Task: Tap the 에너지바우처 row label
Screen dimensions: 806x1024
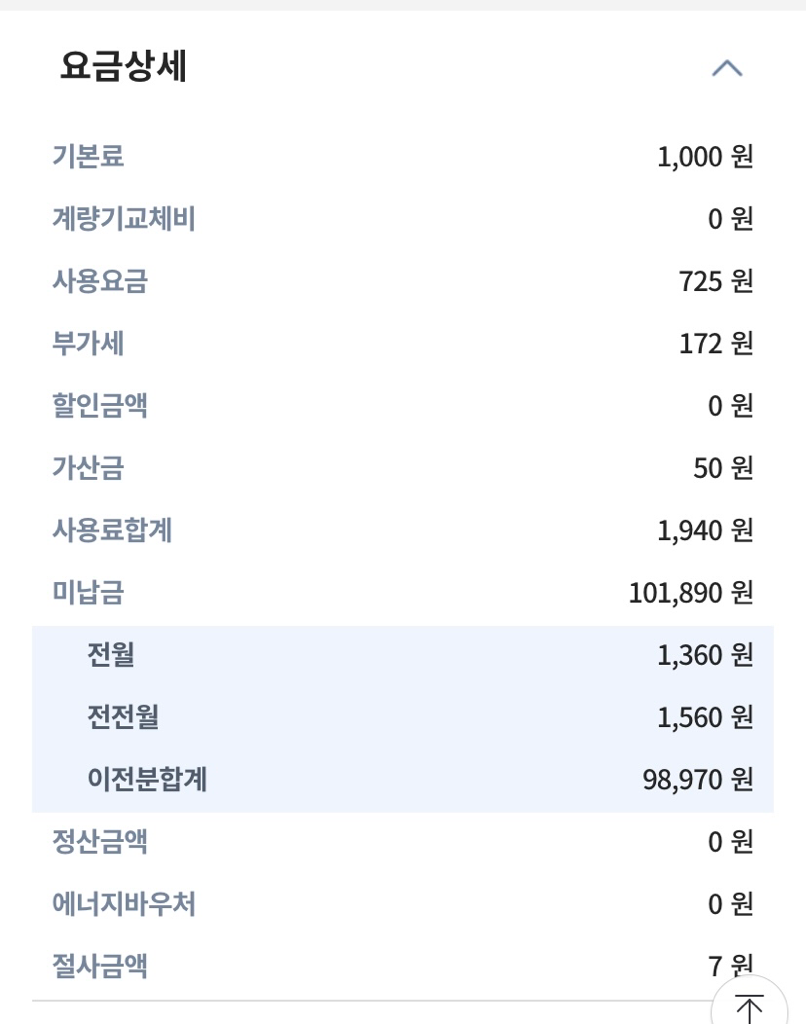Action: pos(123,904)
